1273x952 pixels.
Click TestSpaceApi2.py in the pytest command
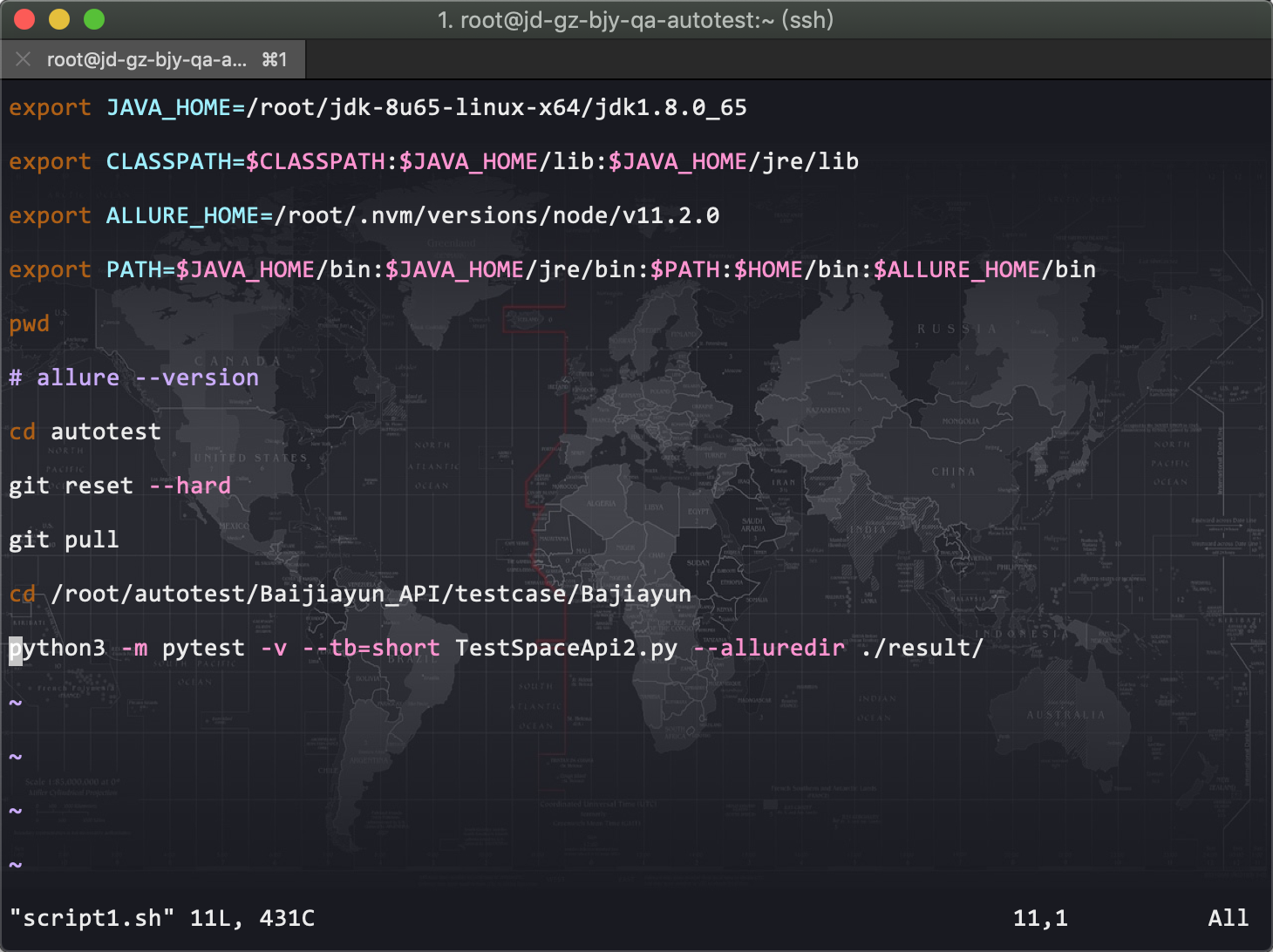566,649
